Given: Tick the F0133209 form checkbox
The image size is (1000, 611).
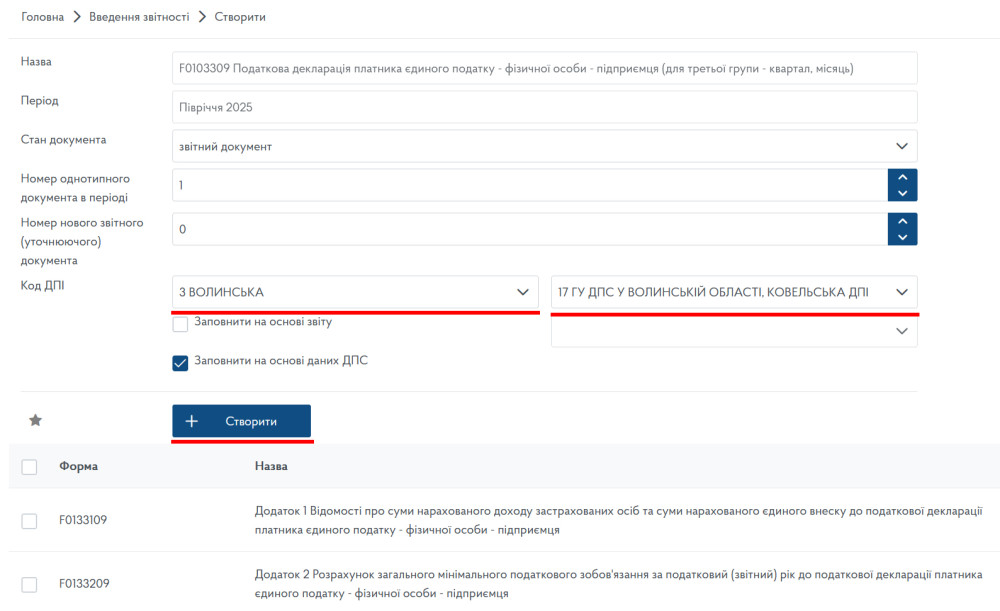Looking at the screenshot, I should tap(29, 585).
